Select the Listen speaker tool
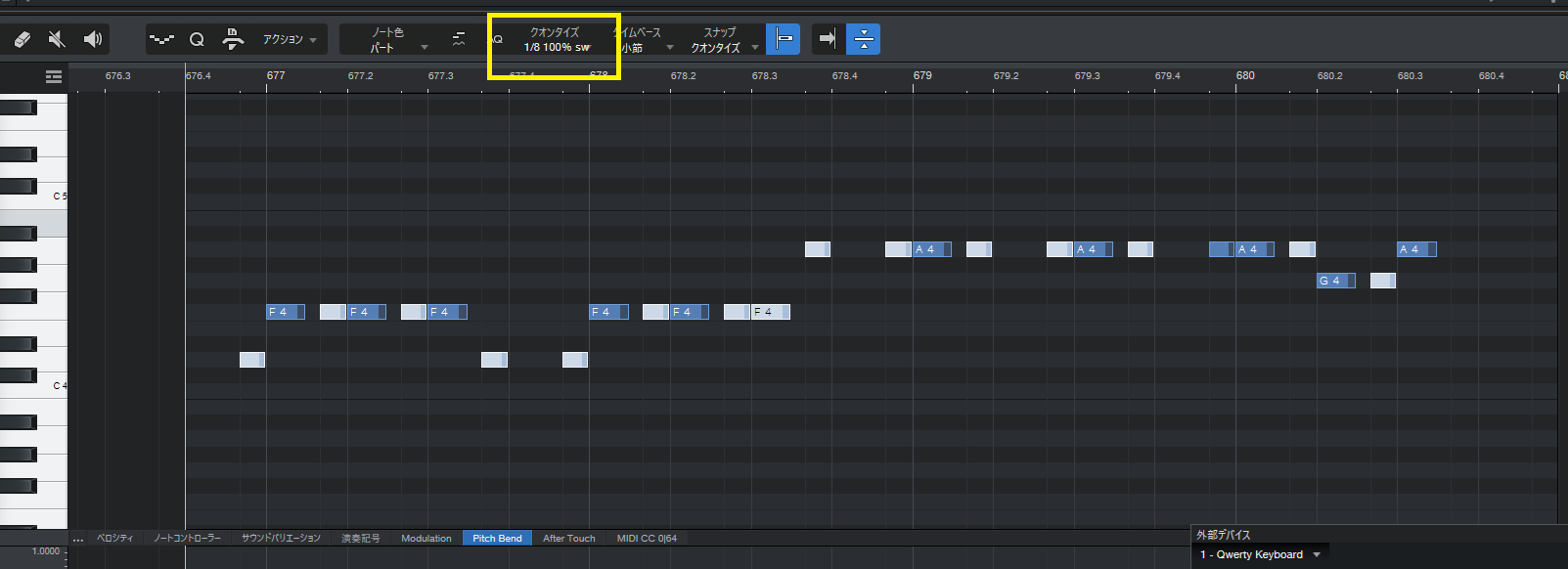Viewport: 1568px width, 569px height. coord(93,39)
